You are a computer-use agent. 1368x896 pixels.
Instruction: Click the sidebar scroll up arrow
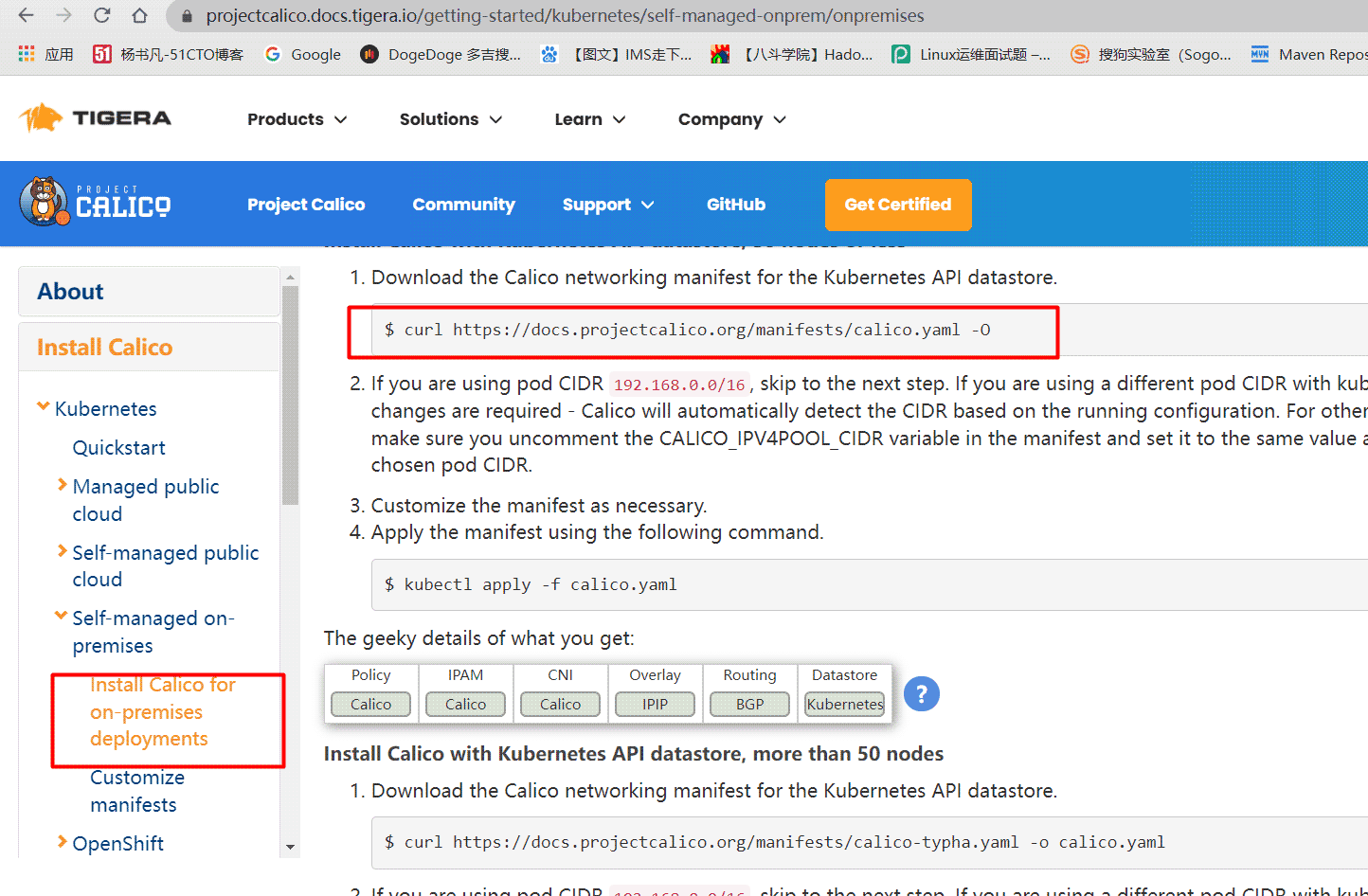tap(290, 277)
